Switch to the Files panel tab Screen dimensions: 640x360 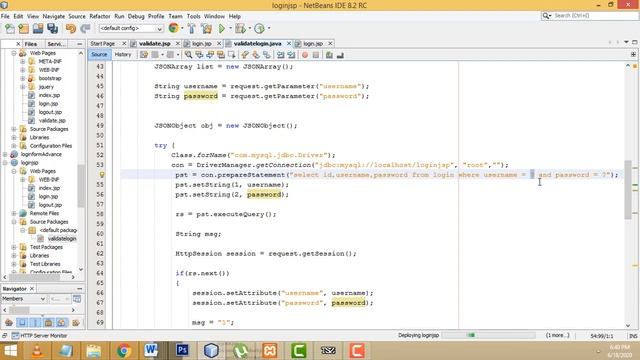(31, 44)
